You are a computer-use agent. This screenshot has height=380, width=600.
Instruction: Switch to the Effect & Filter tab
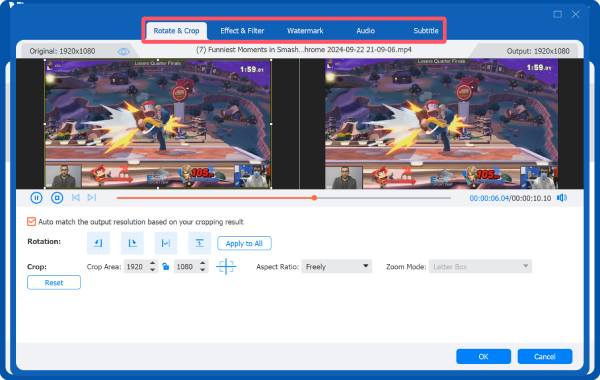click(242, 31)
